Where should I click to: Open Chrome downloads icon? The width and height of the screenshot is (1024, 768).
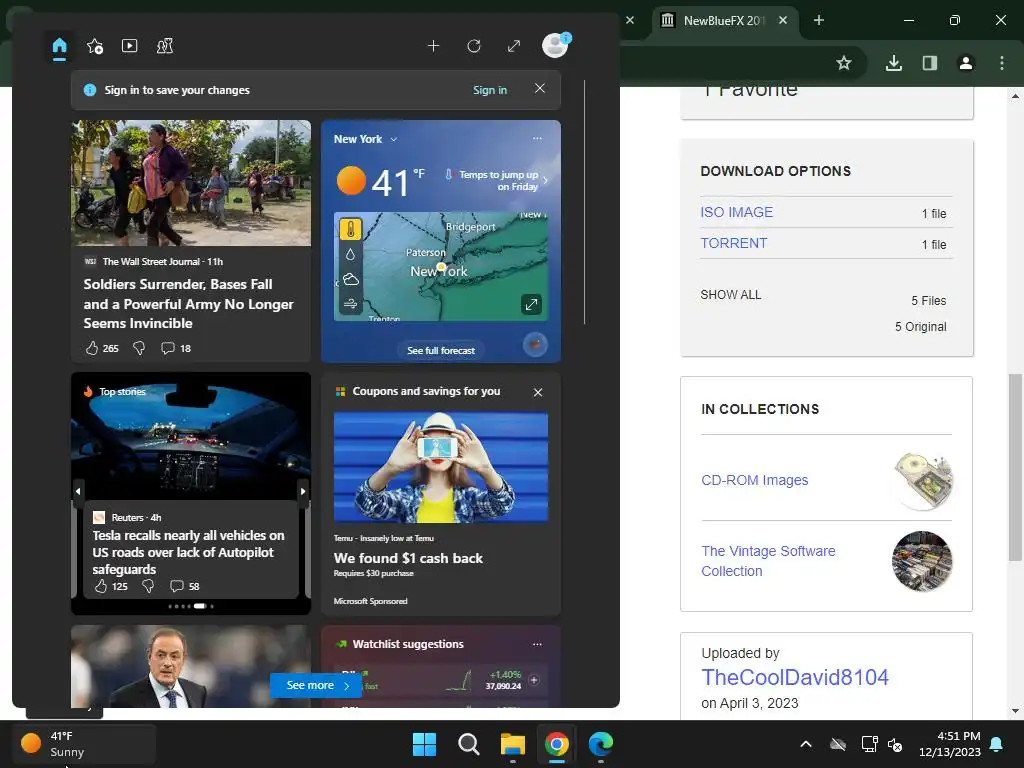tap(894, 63)
